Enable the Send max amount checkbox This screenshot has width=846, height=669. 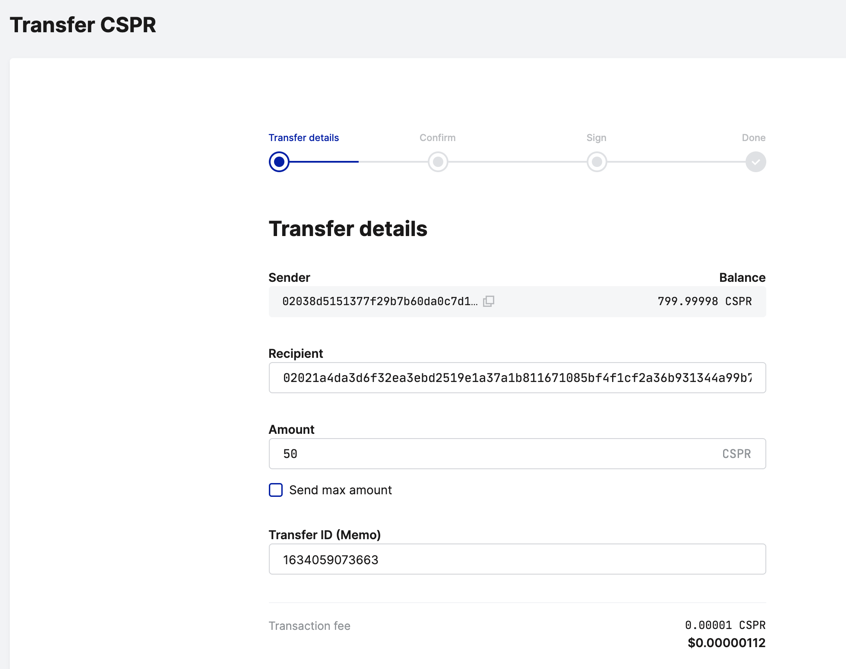[x=276, y=490]
